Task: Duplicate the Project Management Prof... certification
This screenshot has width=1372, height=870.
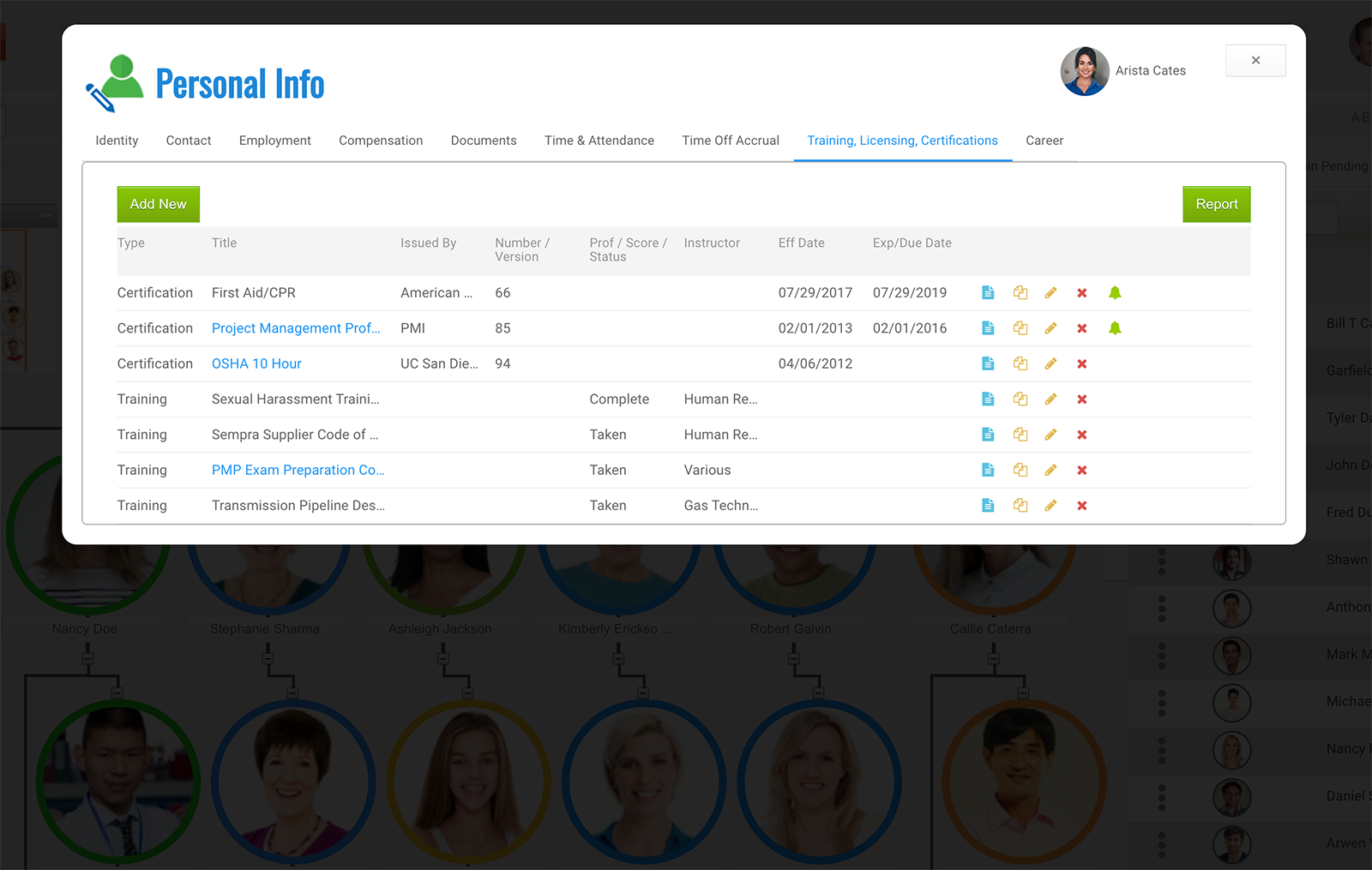Action: 1020,328
